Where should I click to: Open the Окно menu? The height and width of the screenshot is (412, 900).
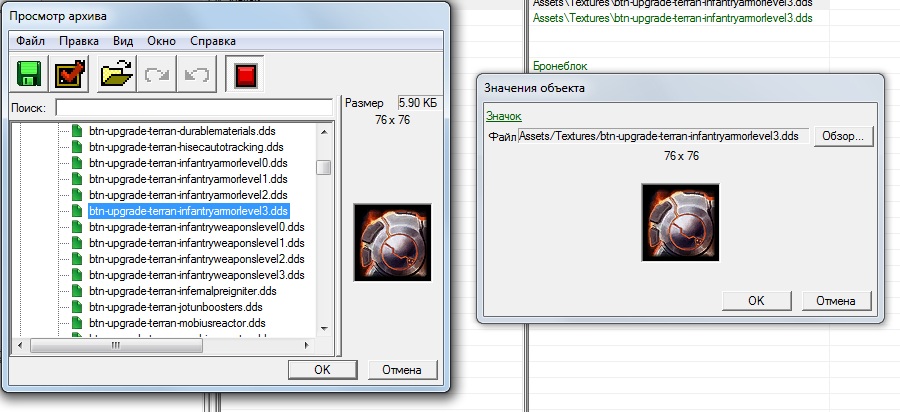point(161,41)
